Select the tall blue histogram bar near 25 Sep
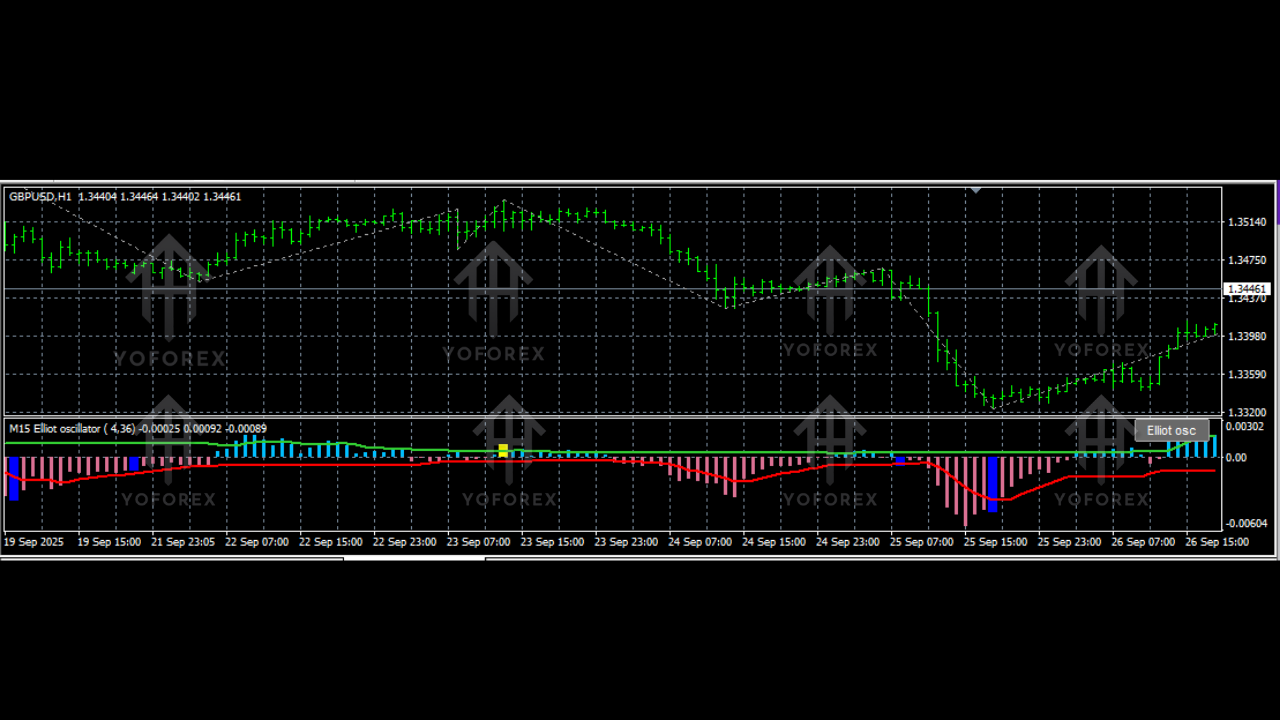Viewport: 1280px width, 720px height. [x=991, y=485]
